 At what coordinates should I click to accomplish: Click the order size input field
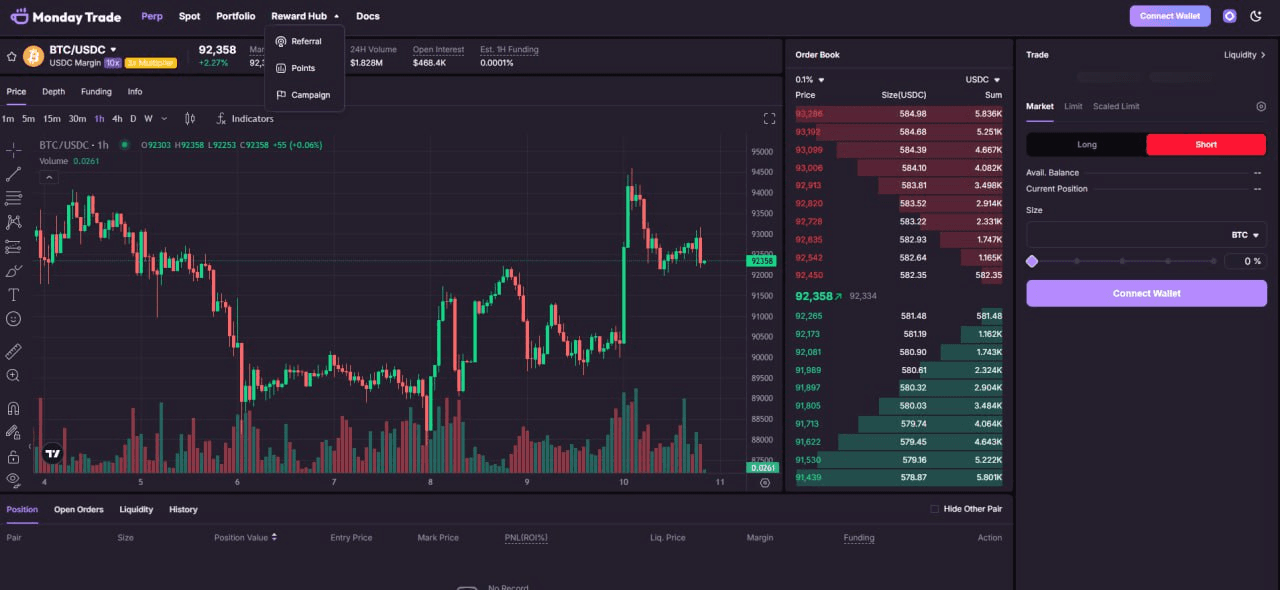point(1120,234)
